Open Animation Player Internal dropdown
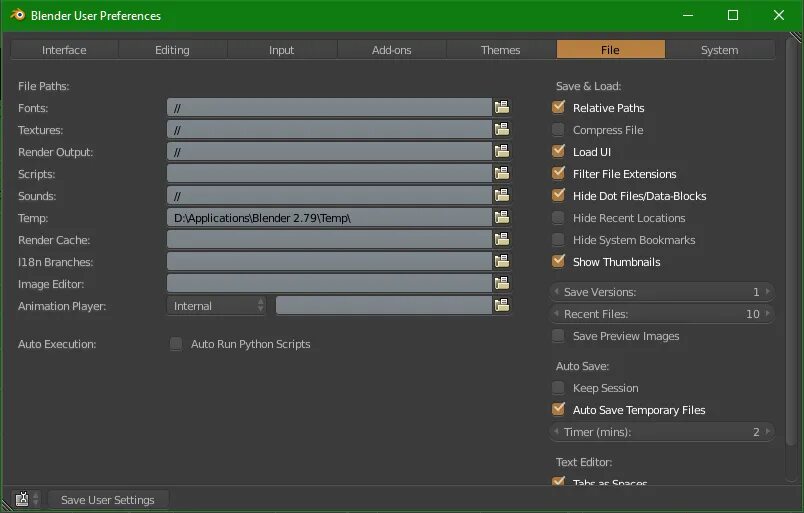The width and height of the screenshot is (804, 513). 216,306
